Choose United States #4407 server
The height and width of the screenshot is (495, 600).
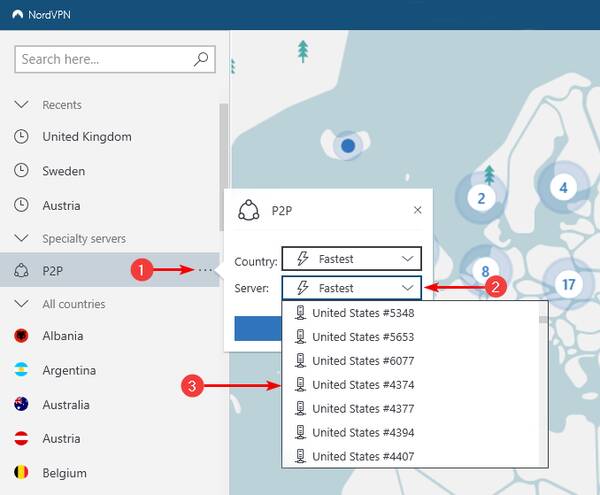(x=410, y=456)
